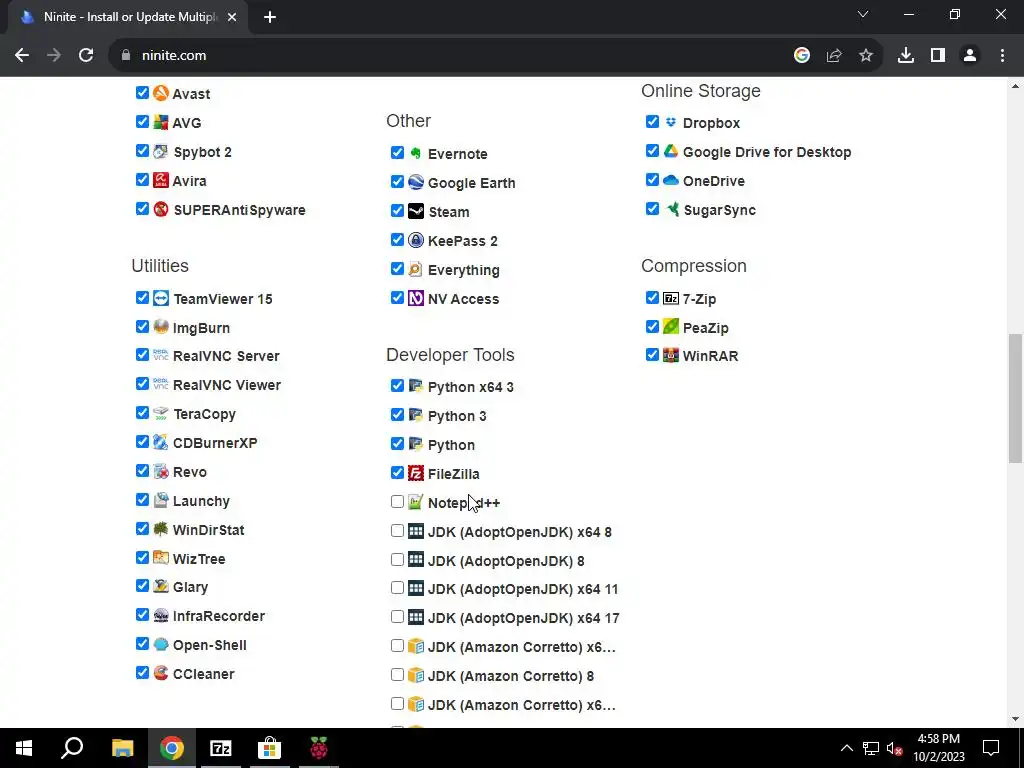Uncheck the Python x64 3 checkbox
The height and width of the screenshot is (768, 1024).
coord(397,386)
